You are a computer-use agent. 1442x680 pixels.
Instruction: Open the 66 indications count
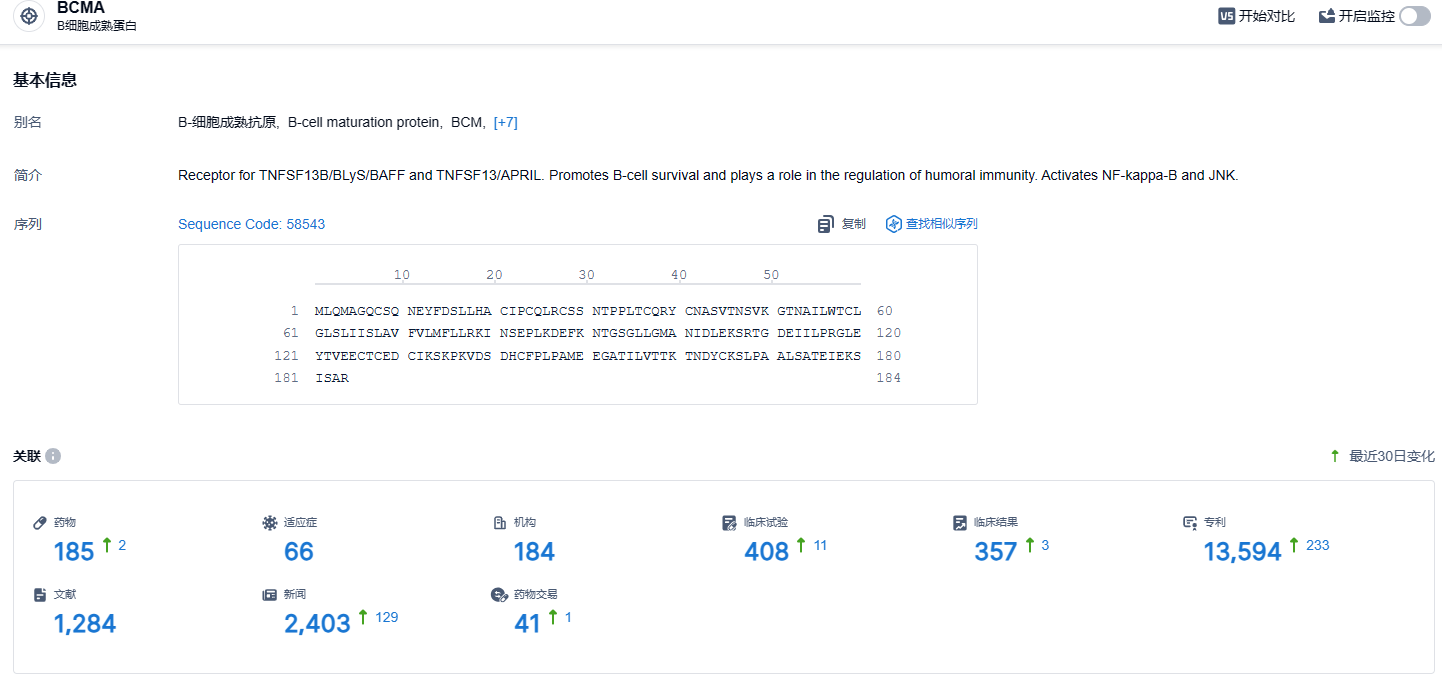299,551
